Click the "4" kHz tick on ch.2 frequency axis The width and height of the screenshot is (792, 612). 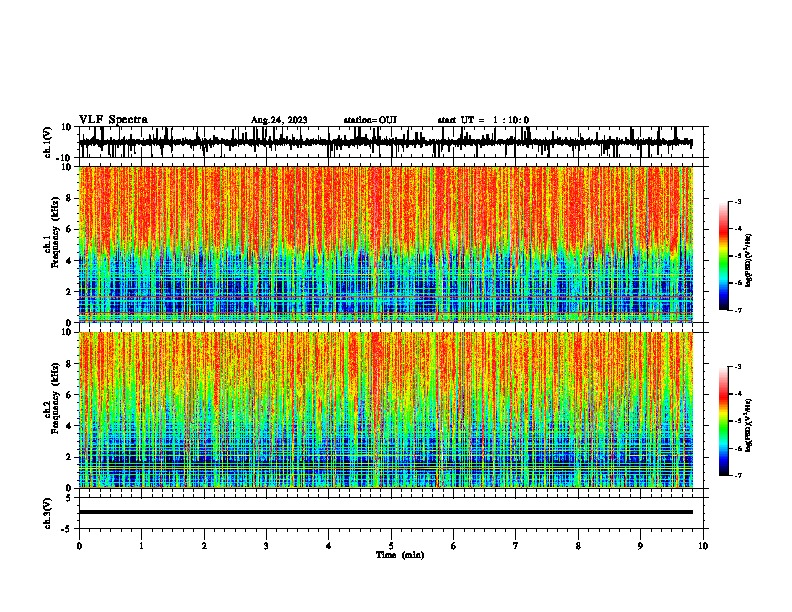click(69, 426)
